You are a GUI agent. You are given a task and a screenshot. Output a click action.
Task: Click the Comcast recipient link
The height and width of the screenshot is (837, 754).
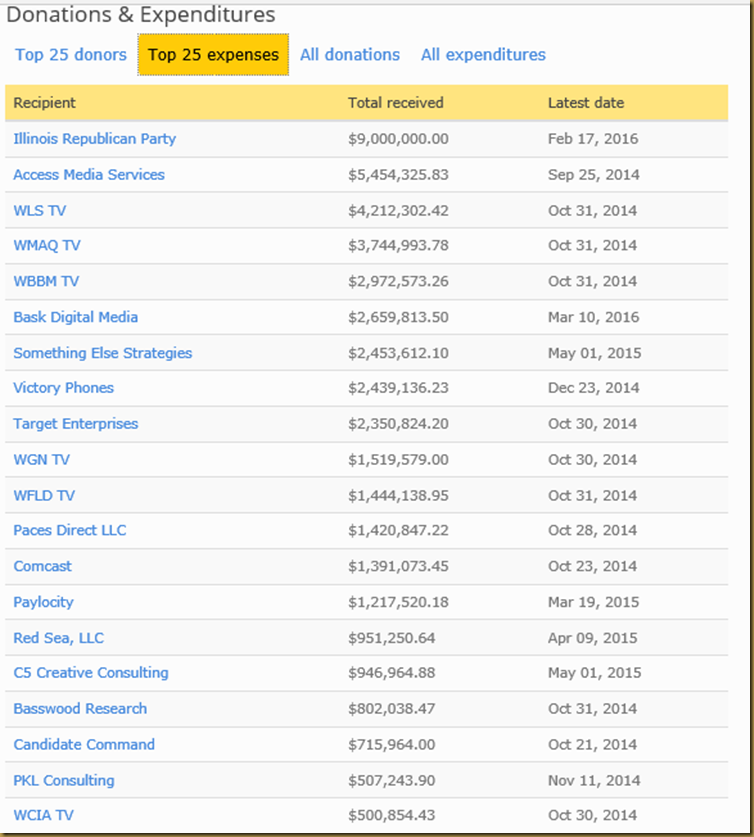click(42, 566)
